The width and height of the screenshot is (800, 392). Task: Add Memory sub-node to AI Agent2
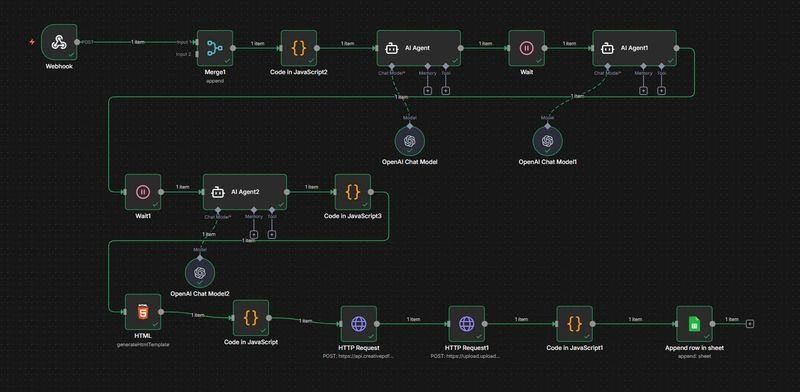tap(254, 234)
